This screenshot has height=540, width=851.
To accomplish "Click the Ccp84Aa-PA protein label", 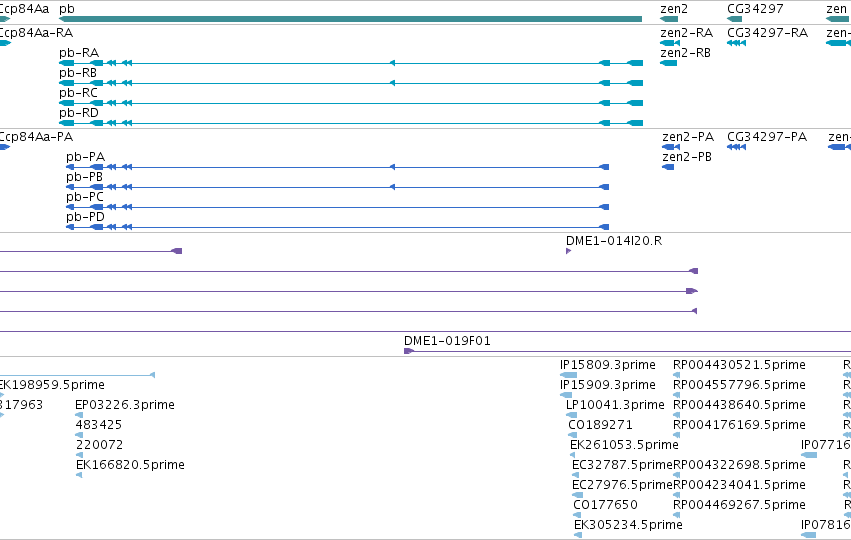I will coord(36,137).
